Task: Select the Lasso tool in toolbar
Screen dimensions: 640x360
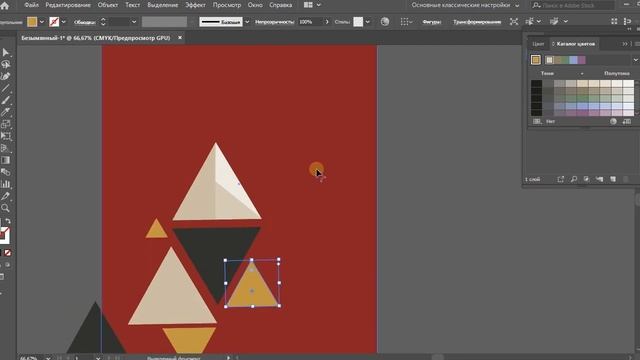Action: tap(6, 64)
